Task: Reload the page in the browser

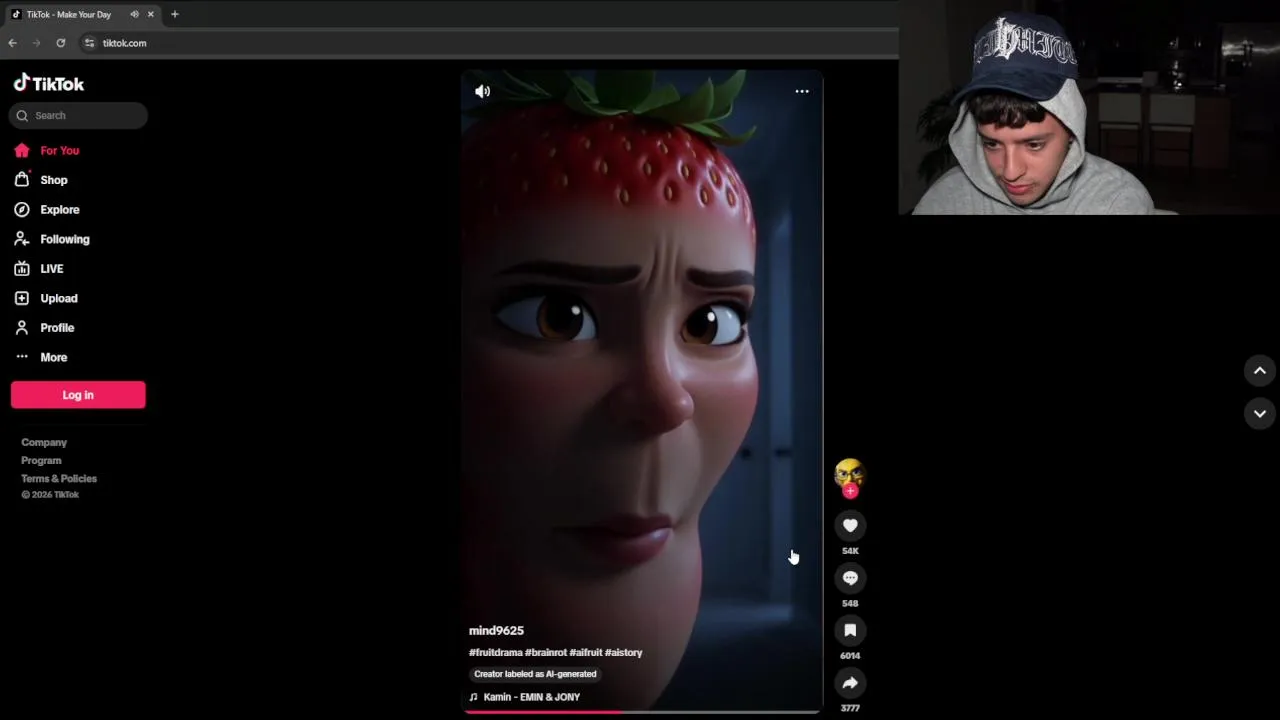Action: click(61, 43)
